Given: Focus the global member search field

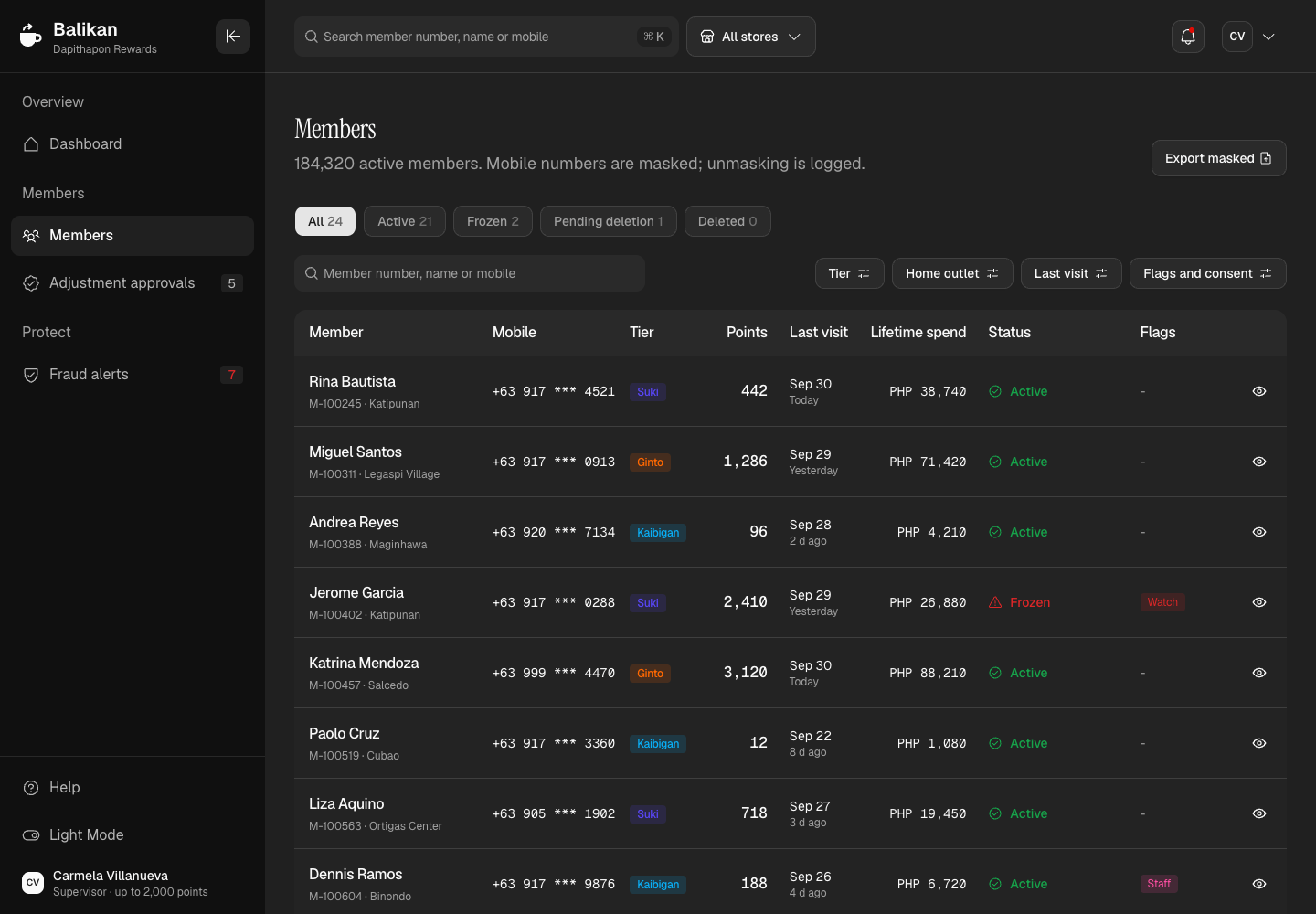Looking at the screenshot, I should coord(486,37).
